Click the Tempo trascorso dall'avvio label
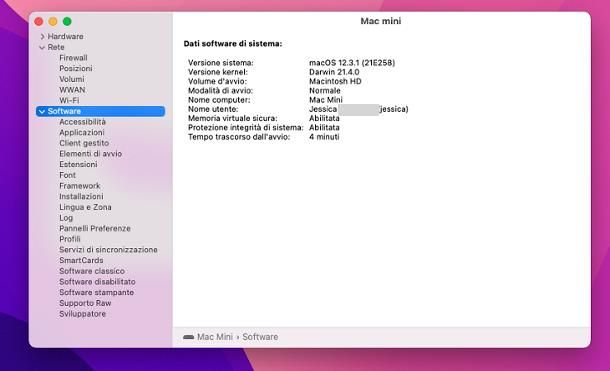Viewport: 610px width, 371px height. click(239, 137)
